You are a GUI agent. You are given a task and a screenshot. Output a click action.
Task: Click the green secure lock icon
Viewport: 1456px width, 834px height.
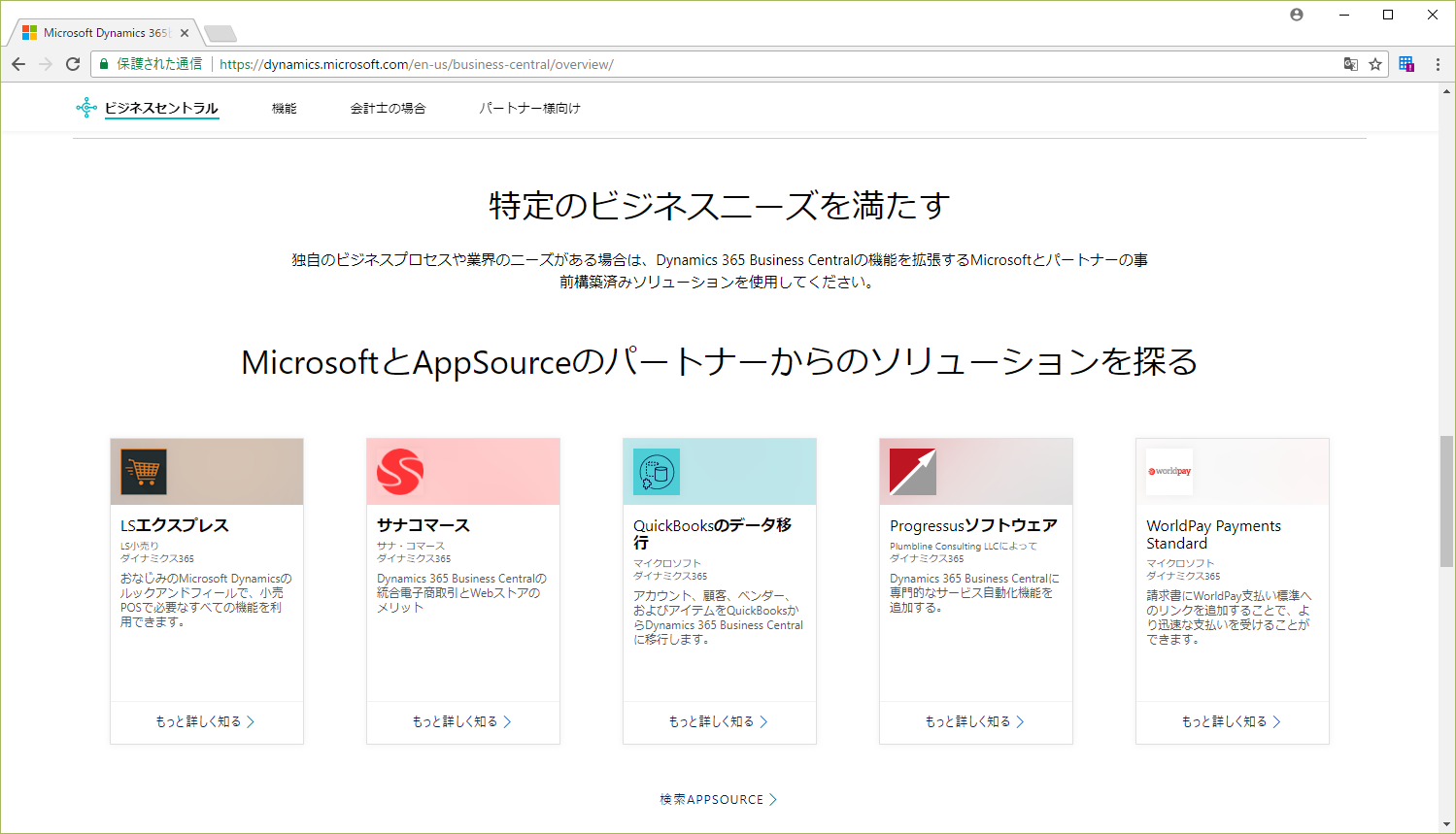pos(104,64)
